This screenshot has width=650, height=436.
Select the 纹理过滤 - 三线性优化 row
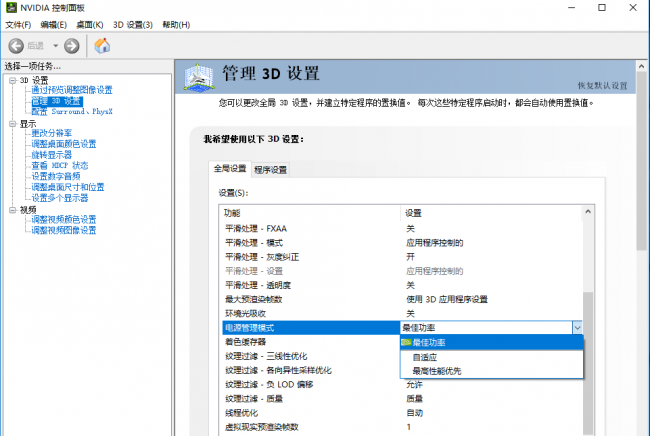311,356
